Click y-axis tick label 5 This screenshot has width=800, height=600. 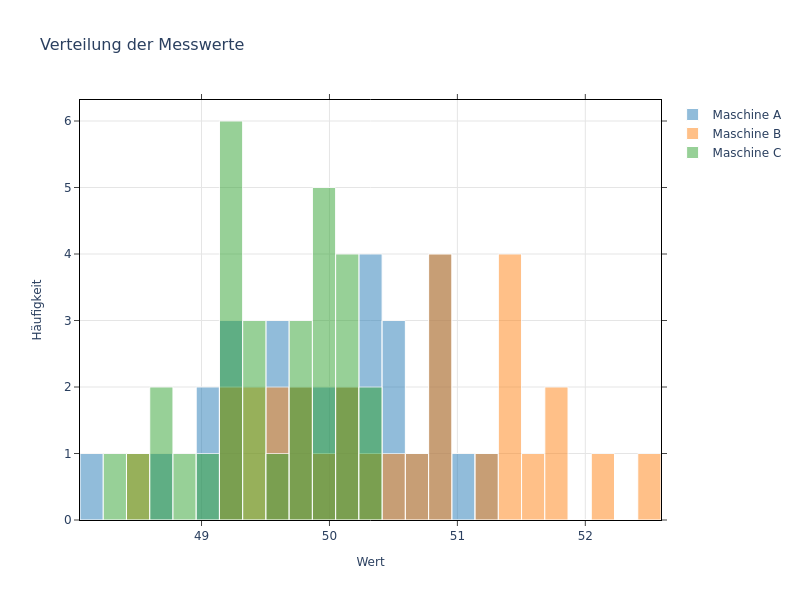tap(68, 188)
